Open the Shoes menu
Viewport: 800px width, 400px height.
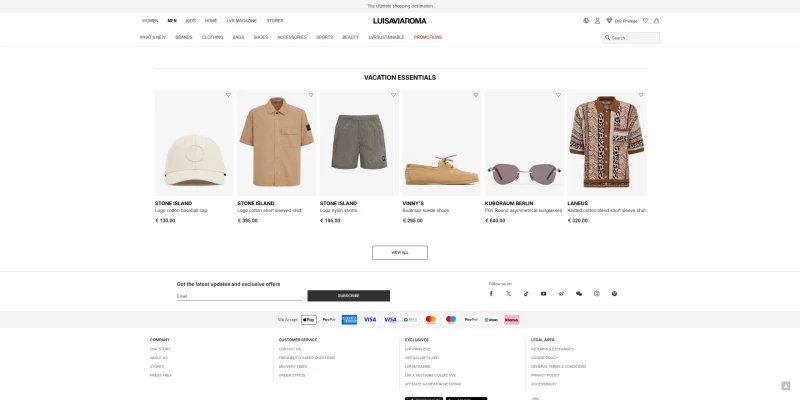[x=261, y=37]
